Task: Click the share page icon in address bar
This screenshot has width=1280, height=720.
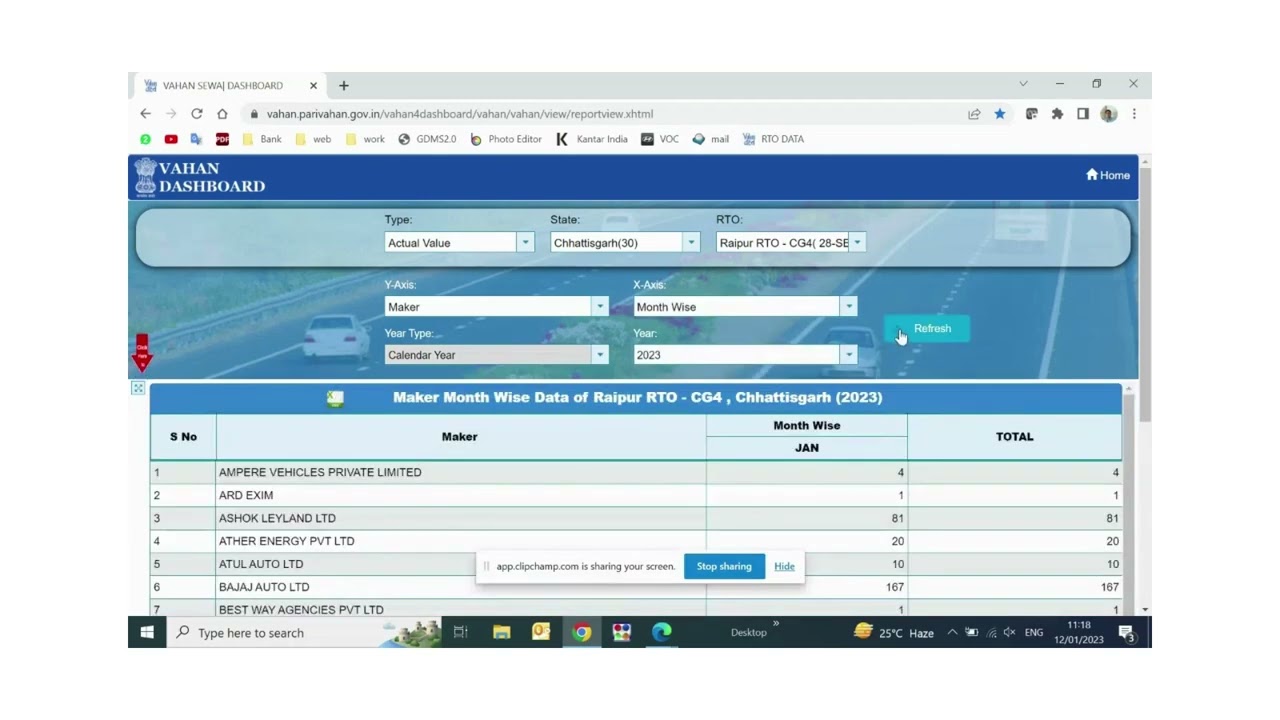Action: 974,114
